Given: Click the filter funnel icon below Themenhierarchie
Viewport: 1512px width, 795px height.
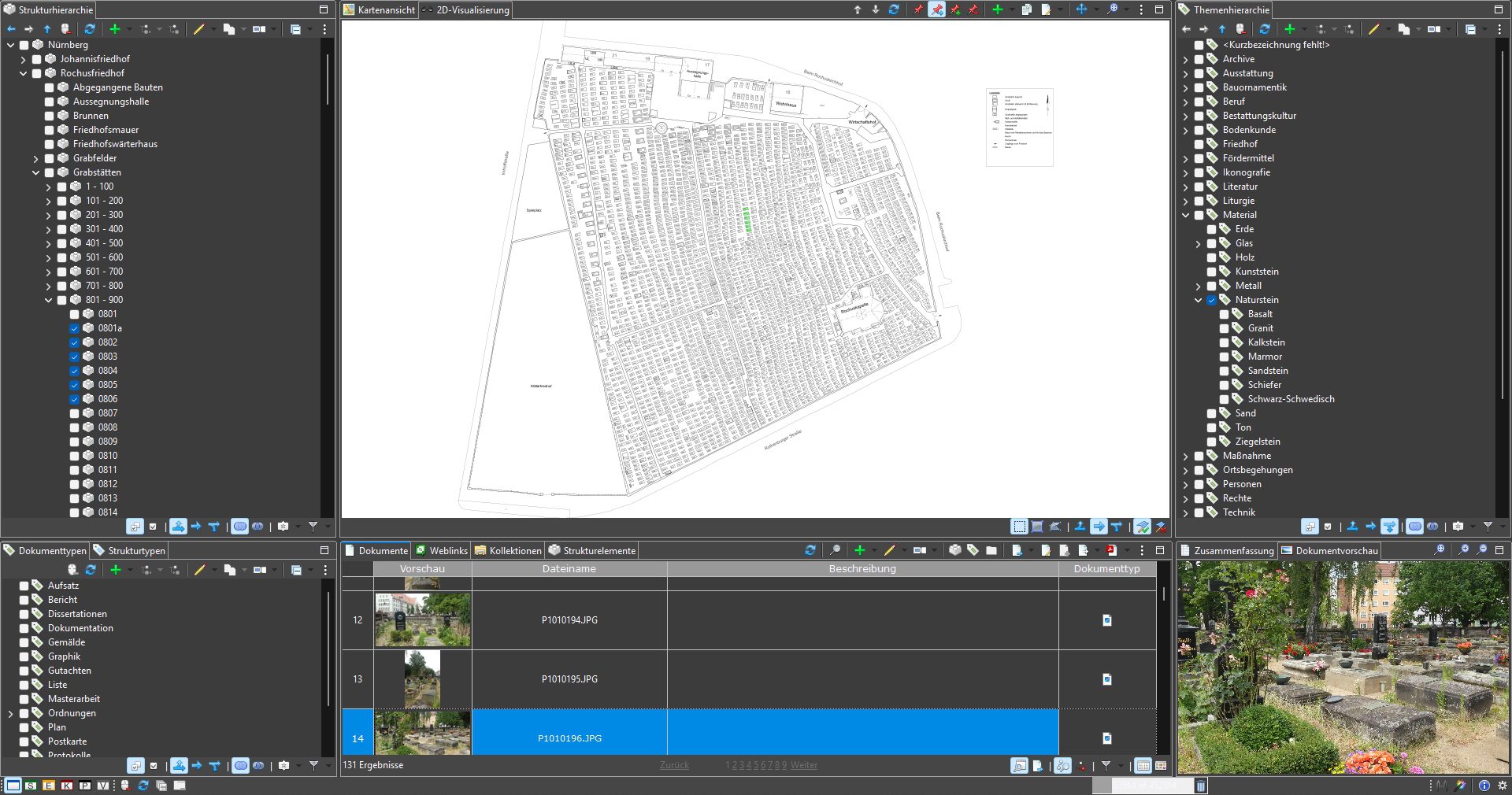Looking at the screenshot, I should click(1488, 527).
